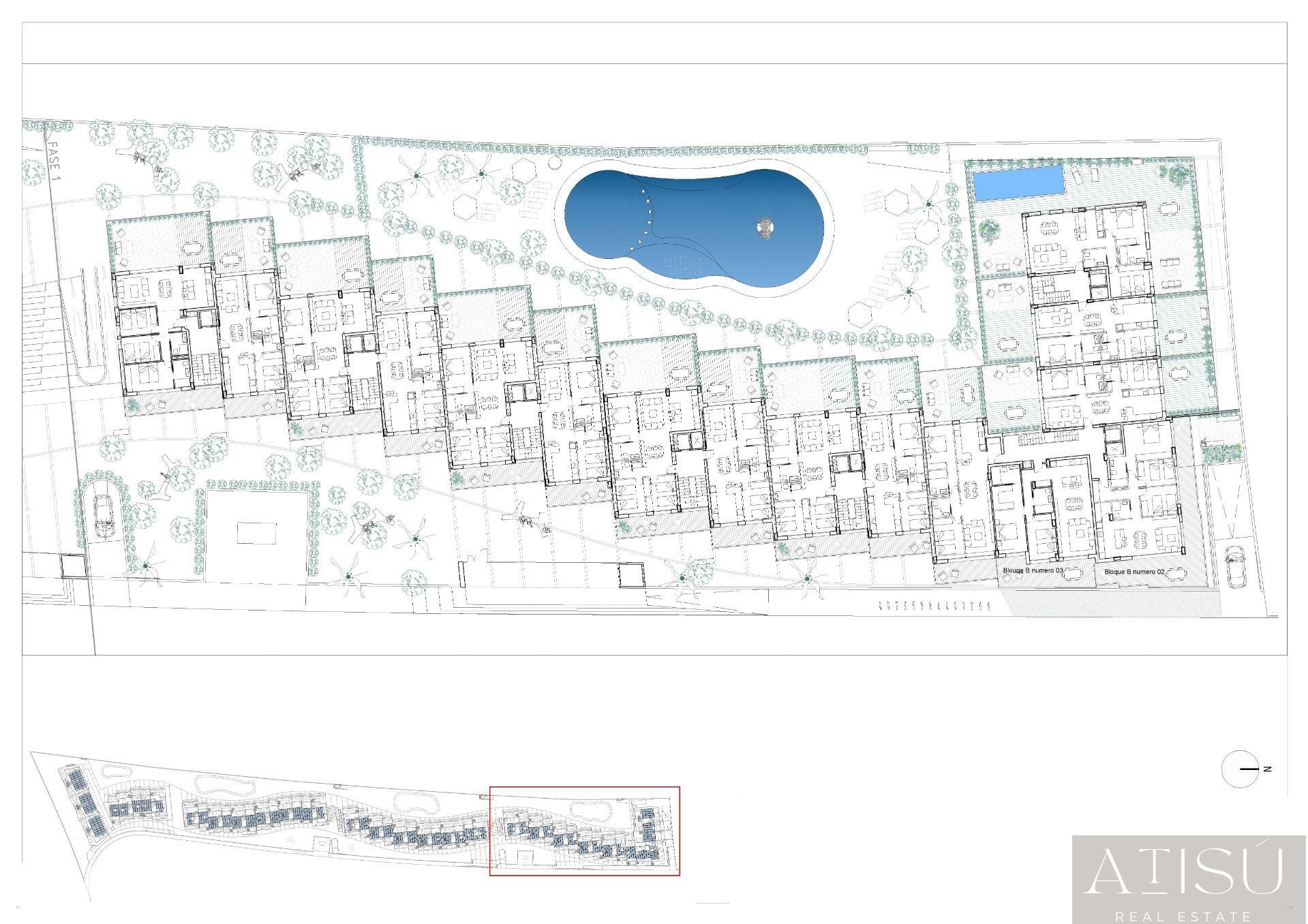Click the dotted step line in the large pool

(645, 220)
